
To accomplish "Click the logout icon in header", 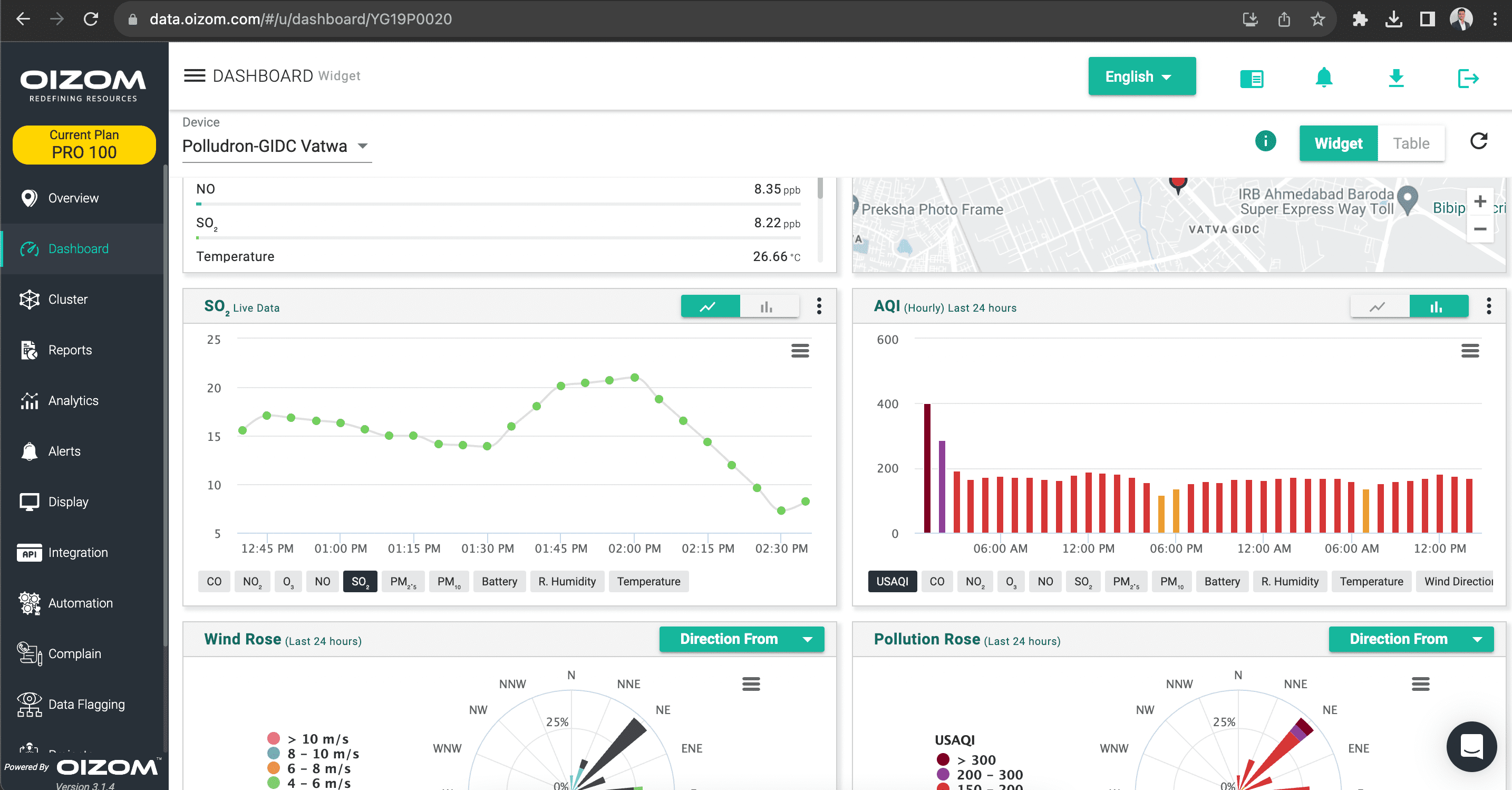I will coord(1467,78).
